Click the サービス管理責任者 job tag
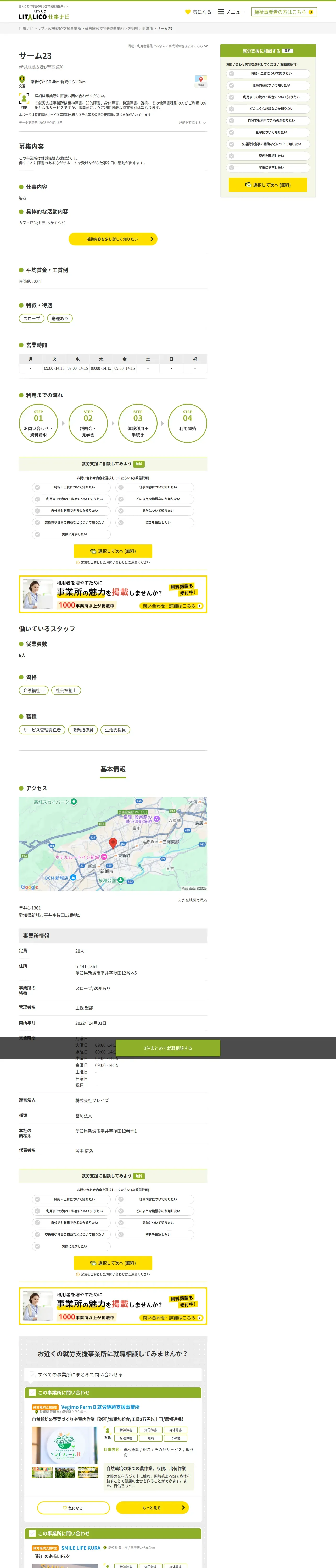This screenshot has height=1568, width=336. [42, 730]
